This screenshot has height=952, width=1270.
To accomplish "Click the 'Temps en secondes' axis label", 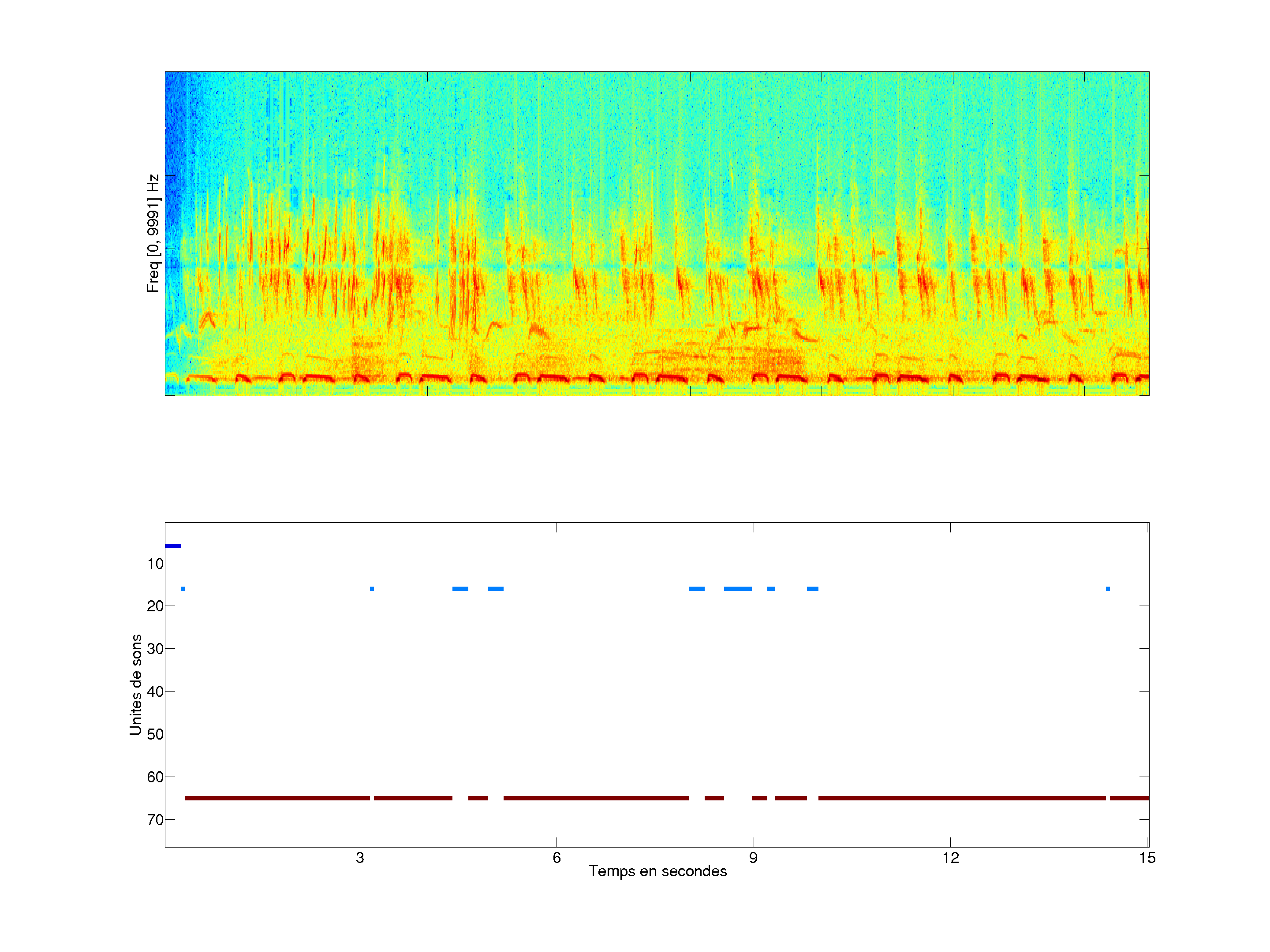I will coord(657,871).
